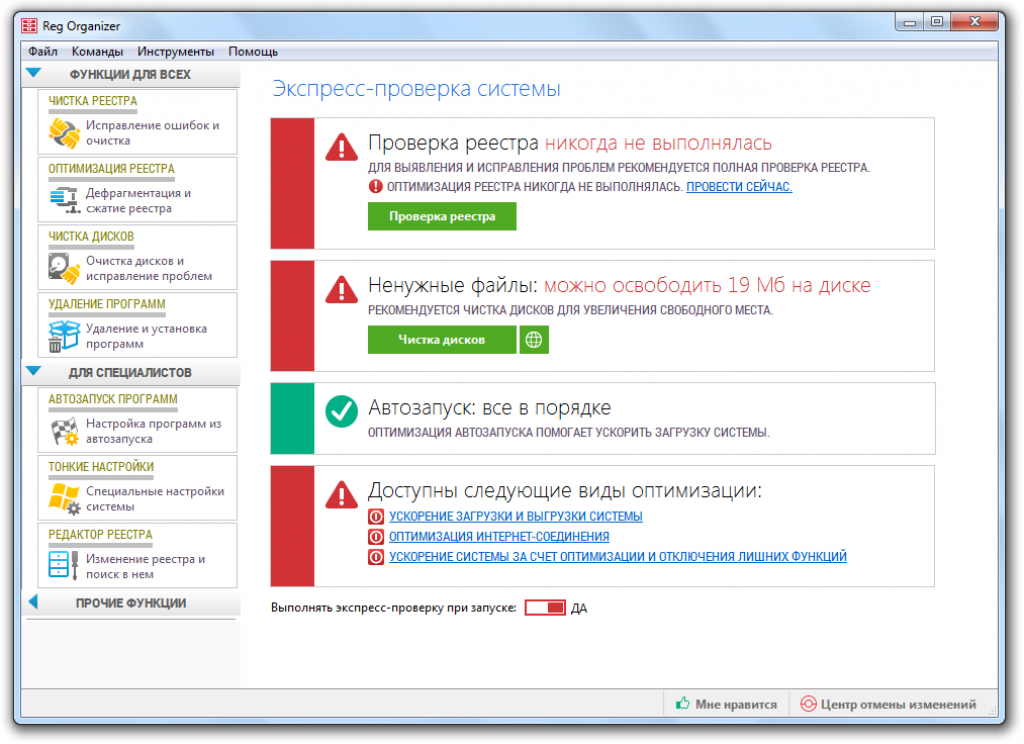Collapse the ФУНКЦИИ ДЛЯ ВСЕХ section
This screenshot has height=744, width=1024.
[x=33, y=73]
